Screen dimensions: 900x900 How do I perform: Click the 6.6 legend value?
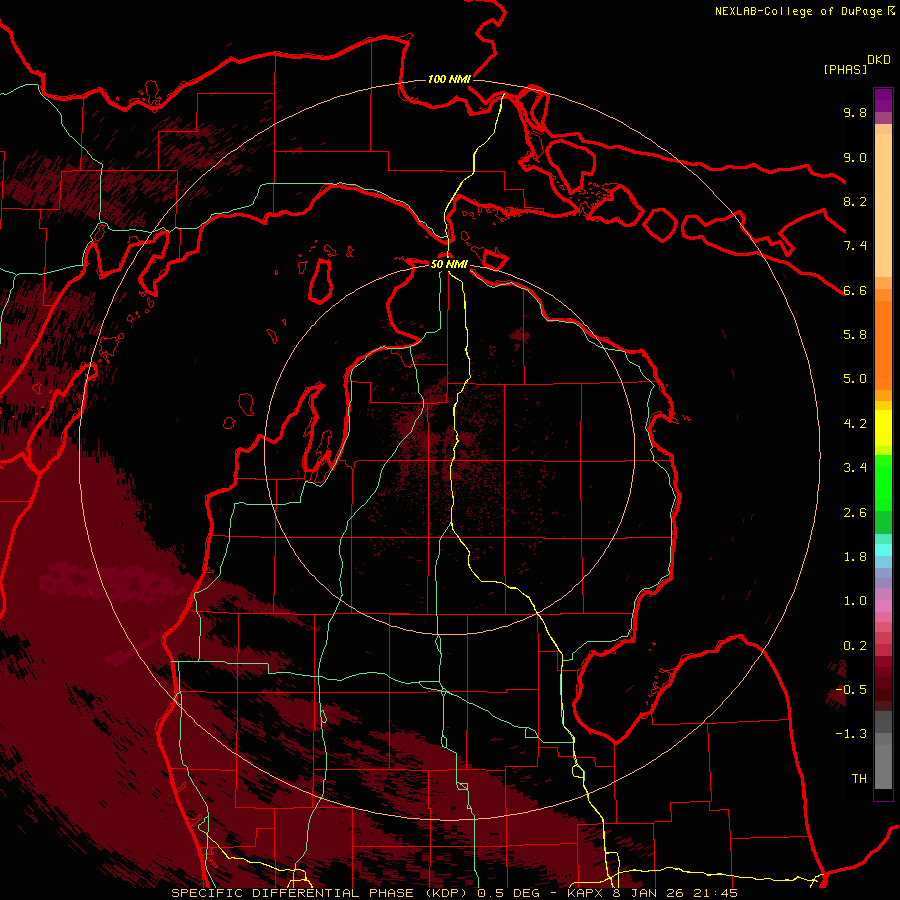click(x=855, y=290)
